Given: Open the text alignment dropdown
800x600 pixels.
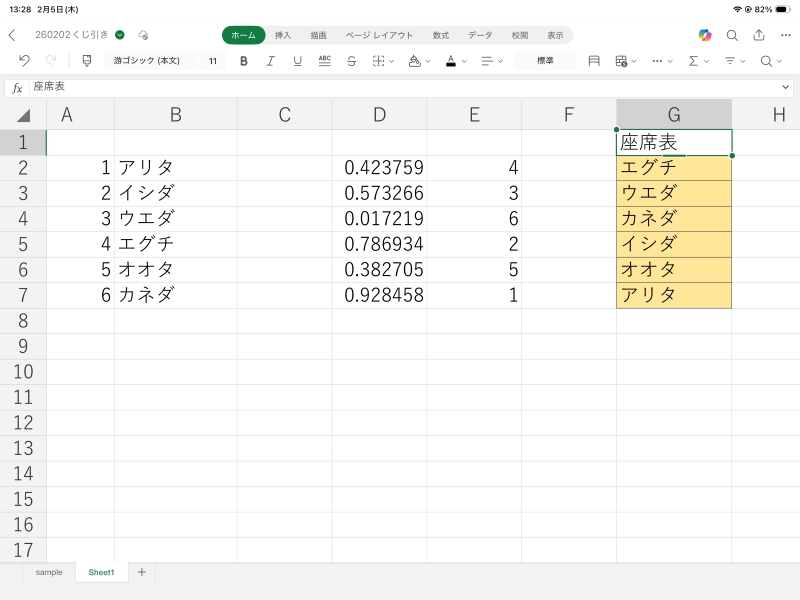Looking at the screenshot, I should (x=490, y=61).
